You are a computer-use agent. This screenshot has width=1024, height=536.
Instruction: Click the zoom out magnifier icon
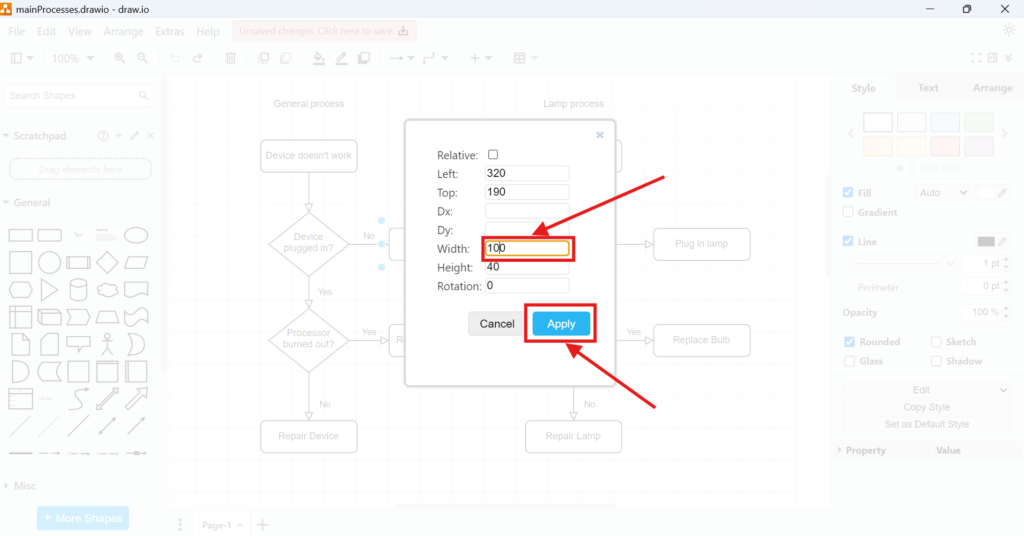point(142,59)
